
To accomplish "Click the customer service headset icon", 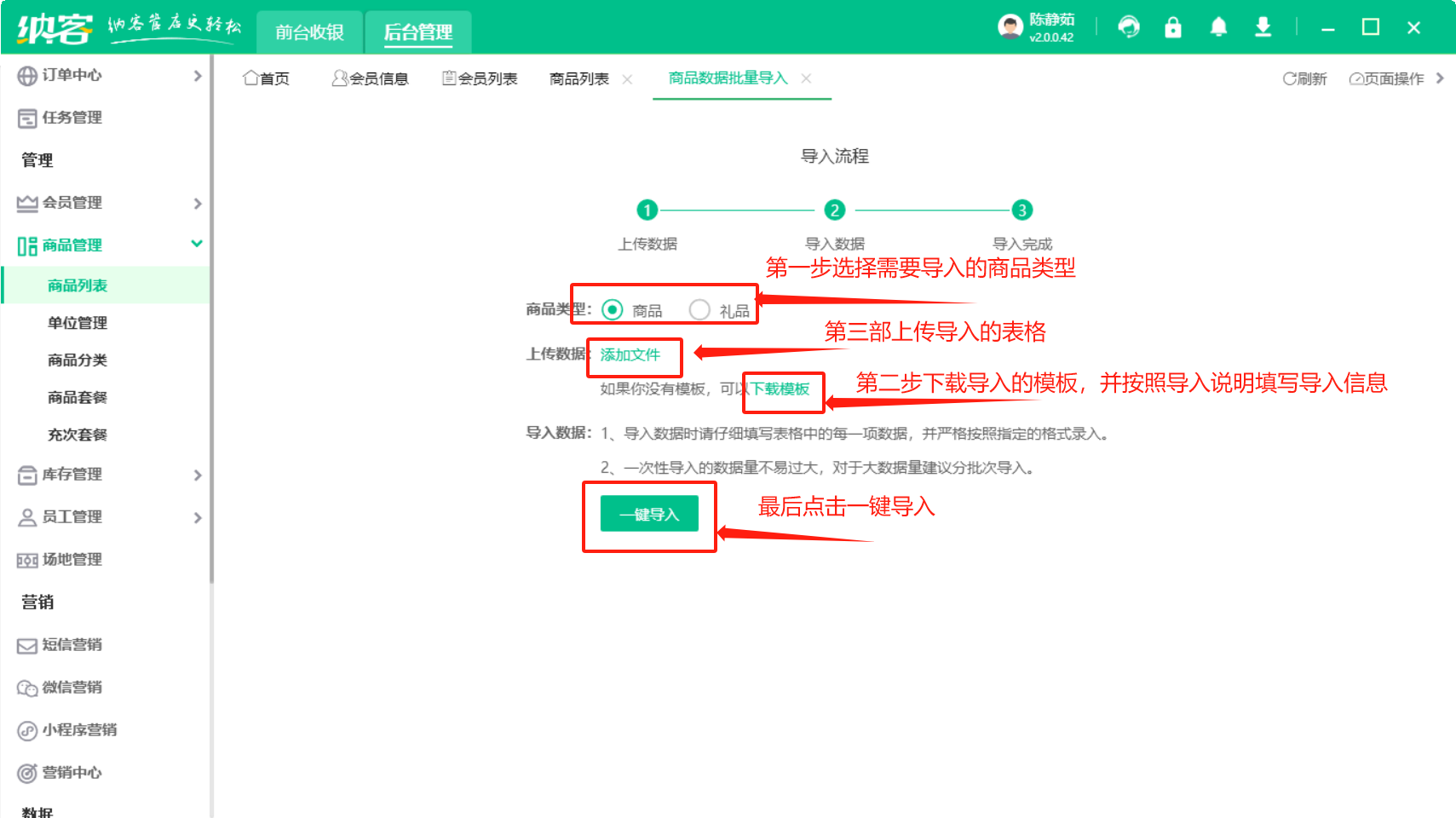I will tap(1129, 27).
